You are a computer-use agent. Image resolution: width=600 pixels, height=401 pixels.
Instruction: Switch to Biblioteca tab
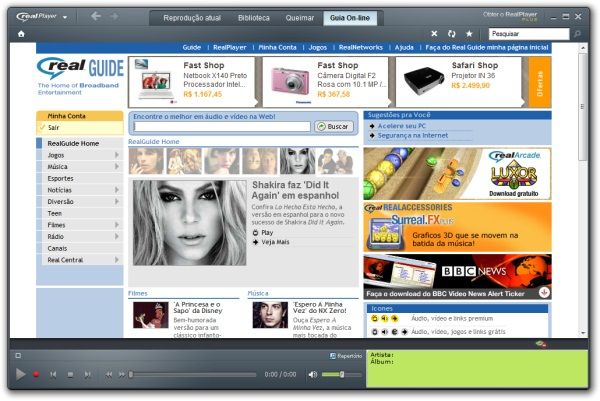point(254,18)
